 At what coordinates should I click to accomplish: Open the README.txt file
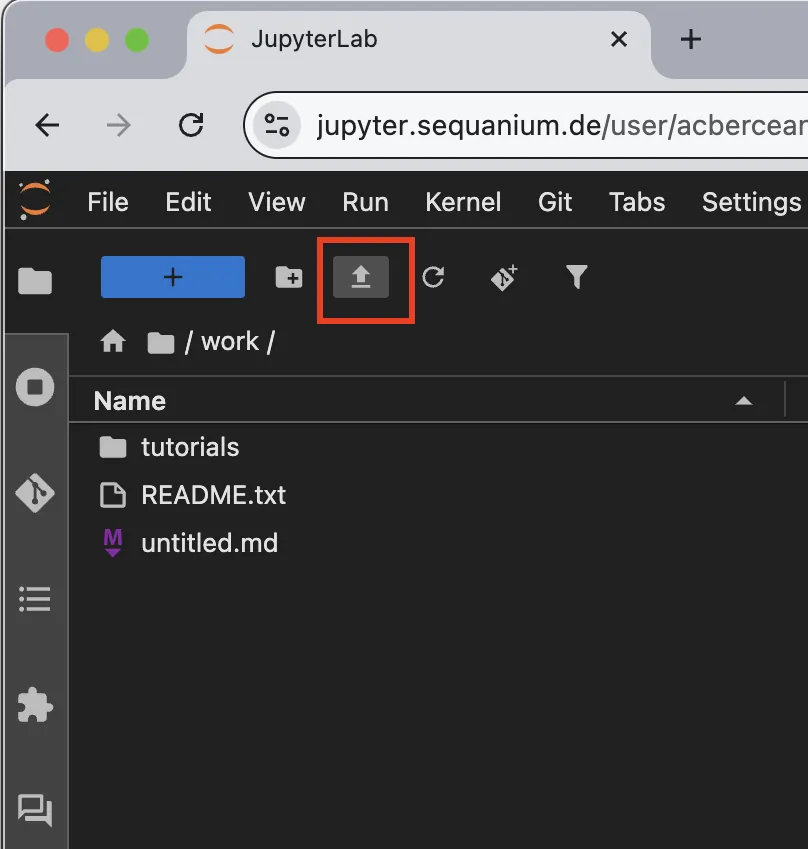213,495
